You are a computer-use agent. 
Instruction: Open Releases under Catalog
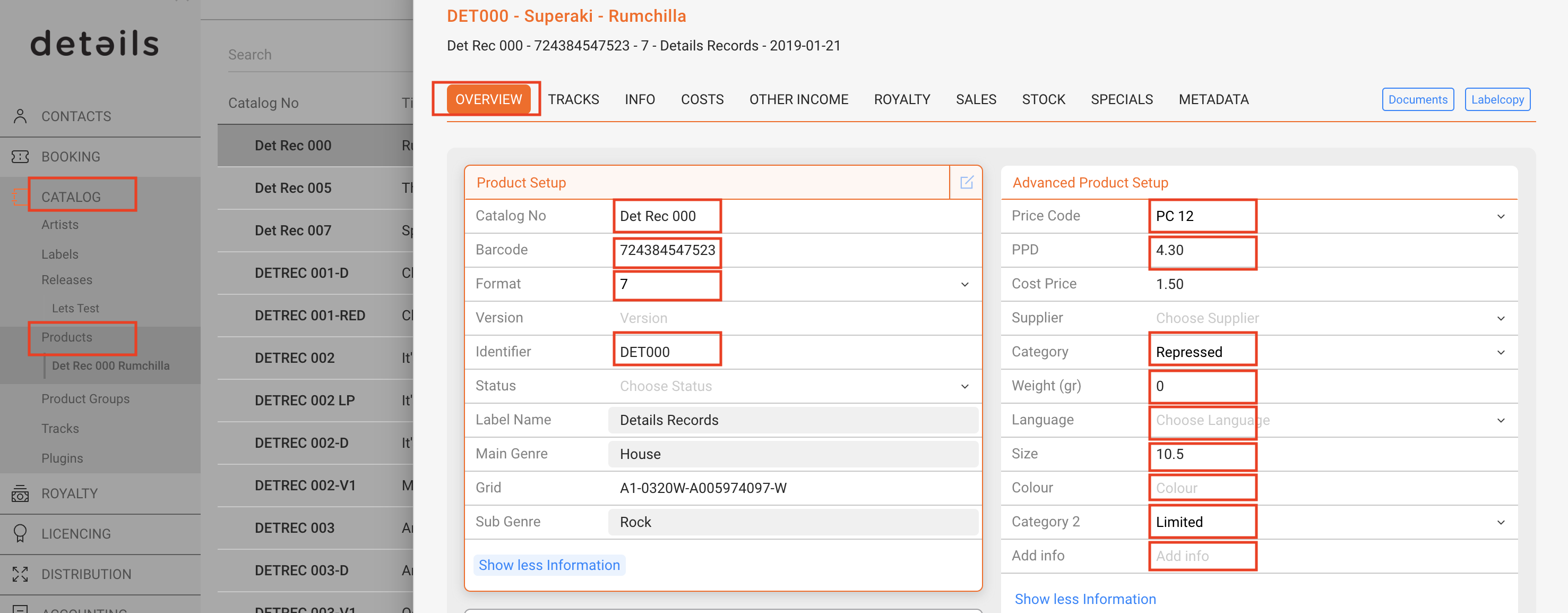(67, 280)
